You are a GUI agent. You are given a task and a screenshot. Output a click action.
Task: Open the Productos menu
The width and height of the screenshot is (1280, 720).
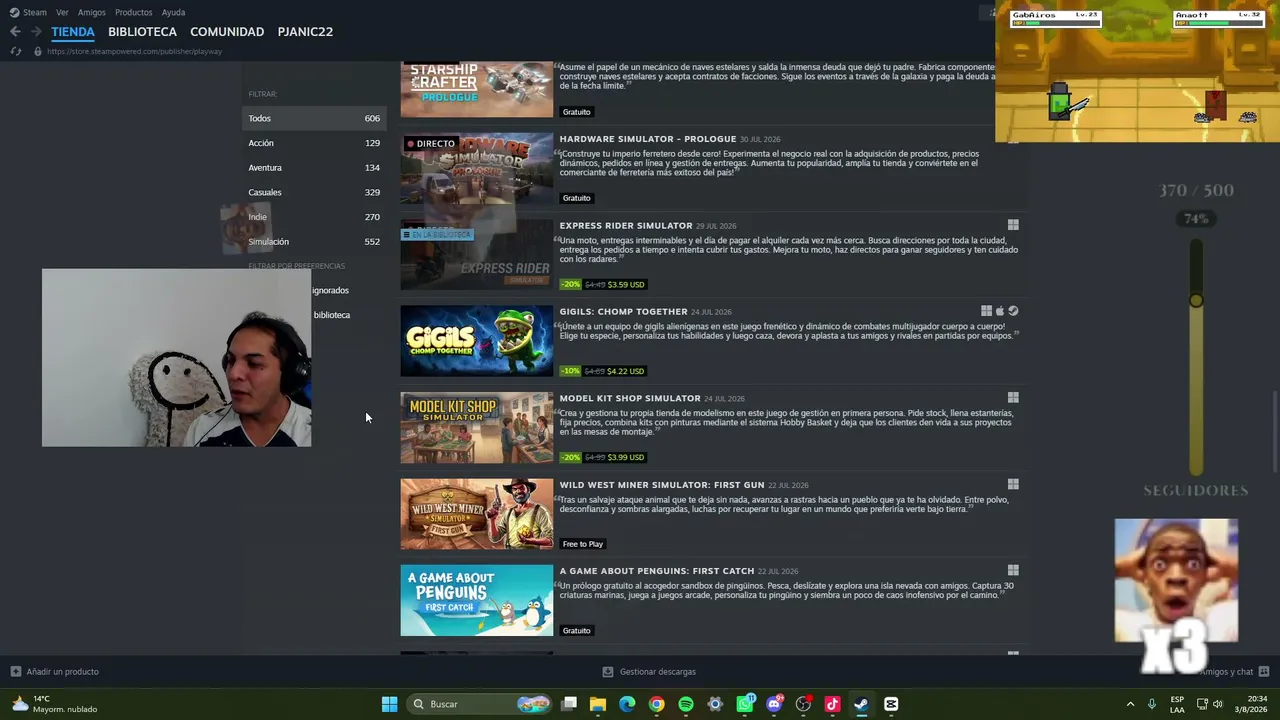[x=134, y=12]
